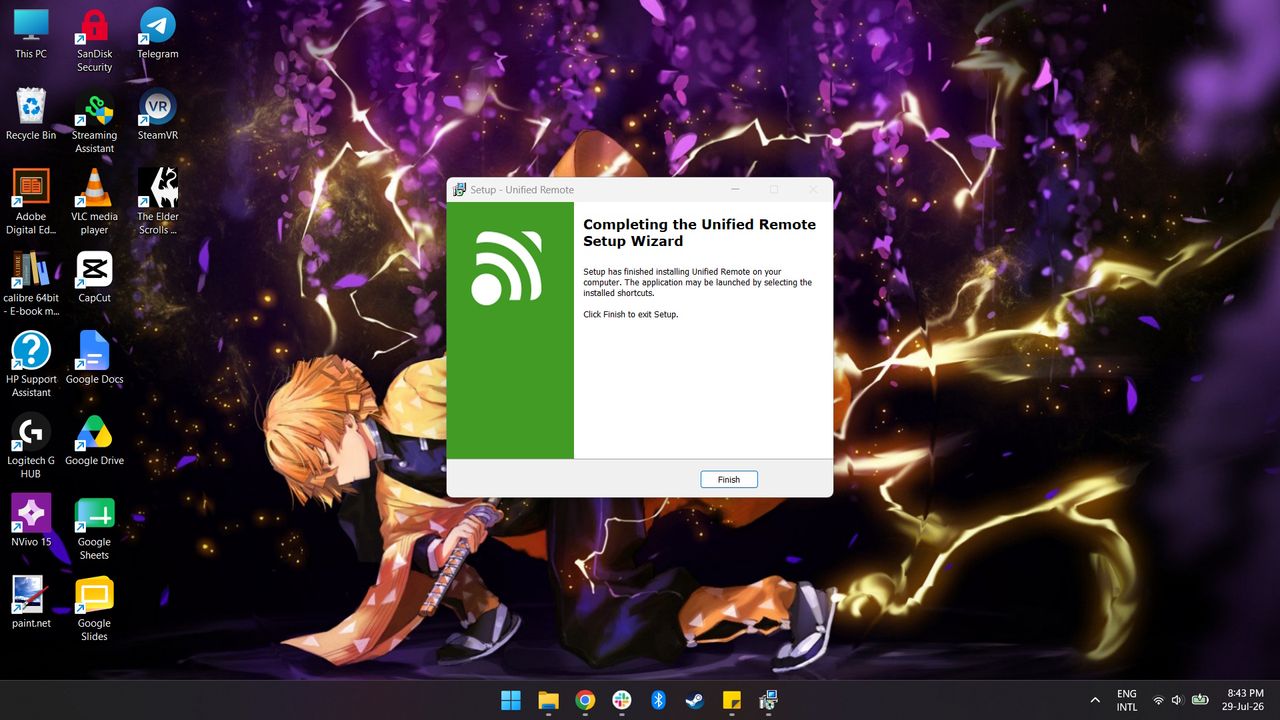The width and height of the screenshot is (1280, 720).
Task: Click the Setup window title bar icon
Action: tap(459, 189)
